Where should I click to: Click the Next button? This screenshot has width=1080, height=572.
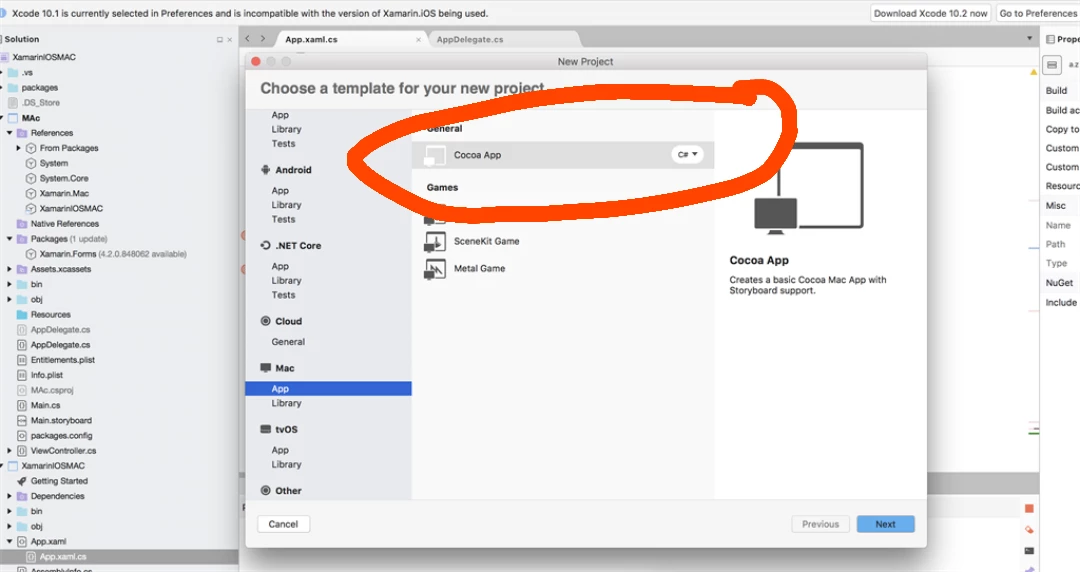(885, 524)
